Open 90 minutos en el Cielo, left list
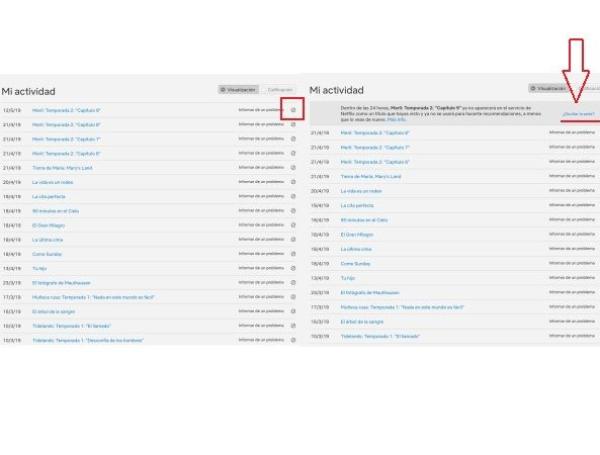The image size is (600, 455). click(55, 211)
